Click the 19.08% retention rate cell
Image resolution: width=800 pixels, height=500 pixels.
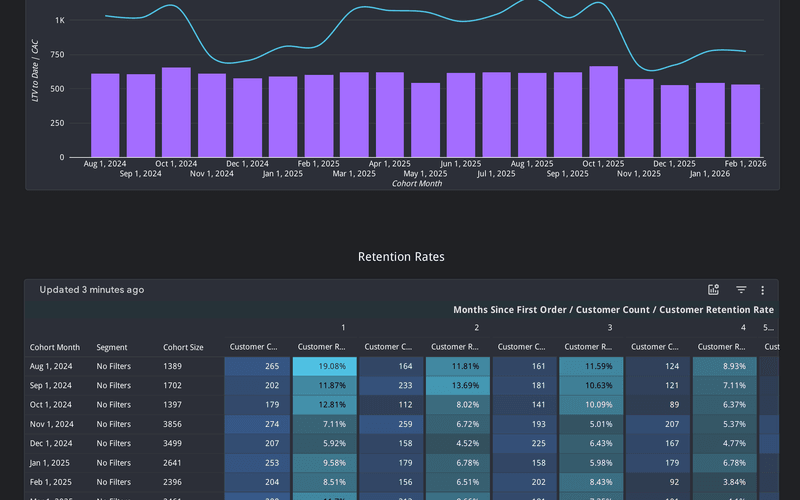tap(323, 367)
